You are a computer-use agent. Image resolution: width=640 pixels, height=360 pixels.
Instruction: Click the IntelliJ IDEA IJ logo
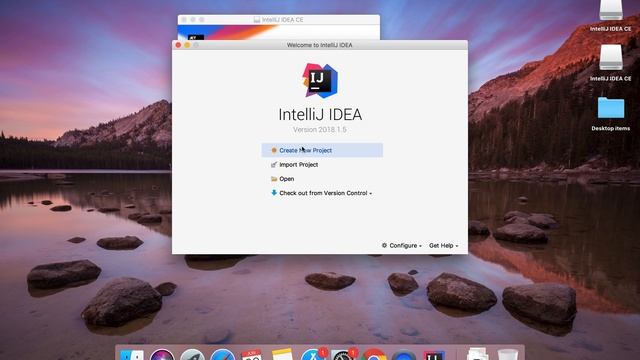coord(320,81)
